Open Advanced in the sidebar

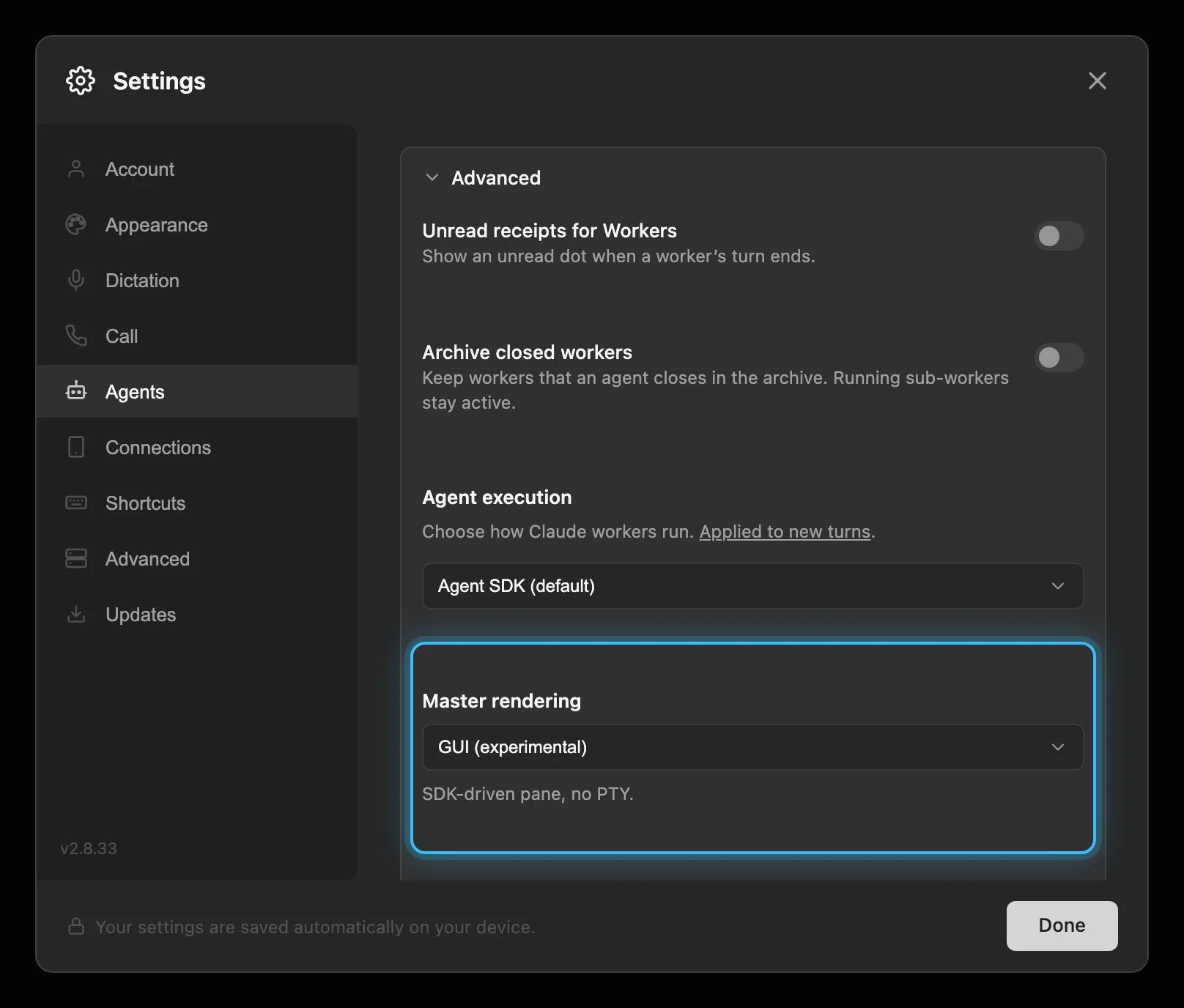(197, 559)
